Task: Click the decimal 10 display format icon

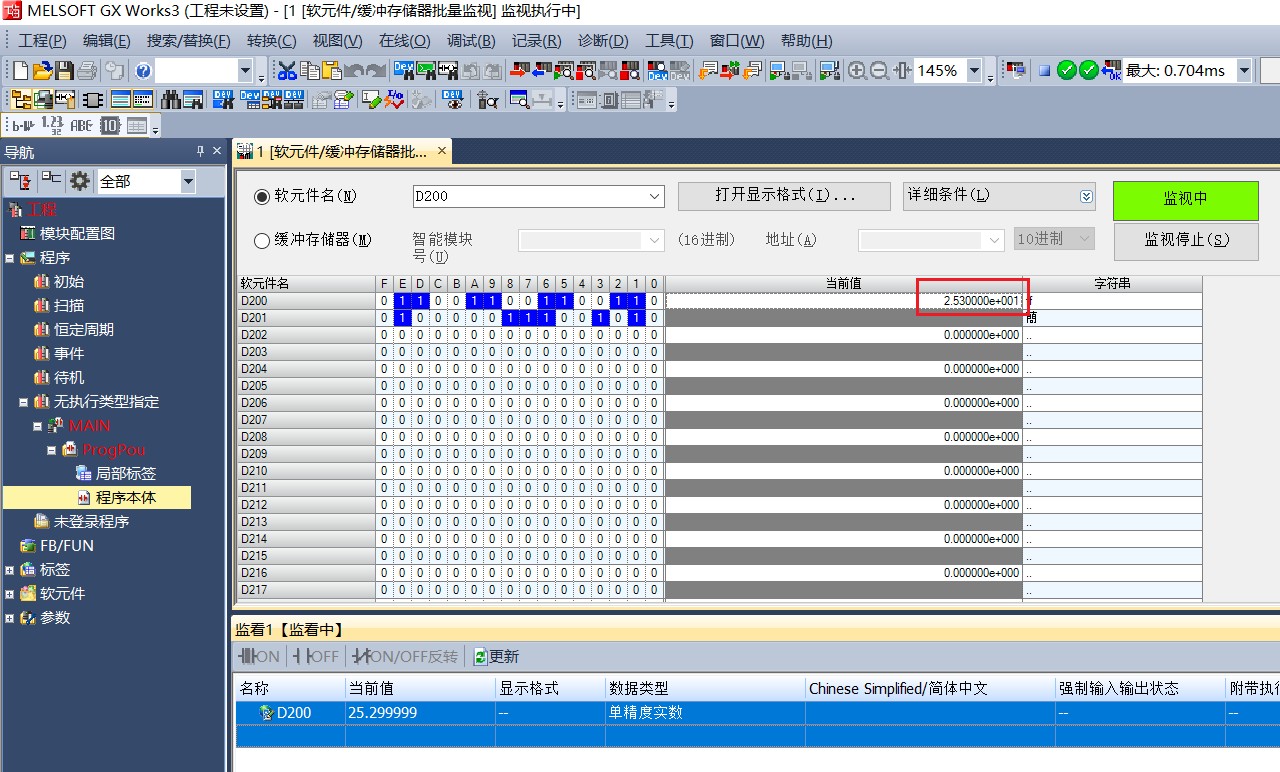Action: pos(110,125)
